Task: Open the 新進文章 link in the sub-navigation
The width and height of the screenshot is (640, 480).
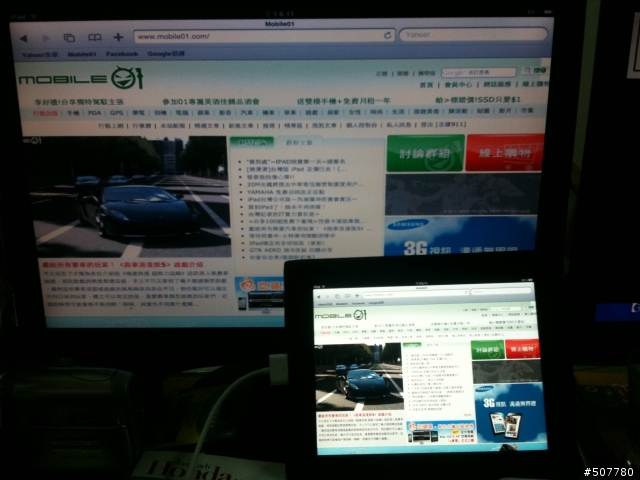Action: (241, 126)
